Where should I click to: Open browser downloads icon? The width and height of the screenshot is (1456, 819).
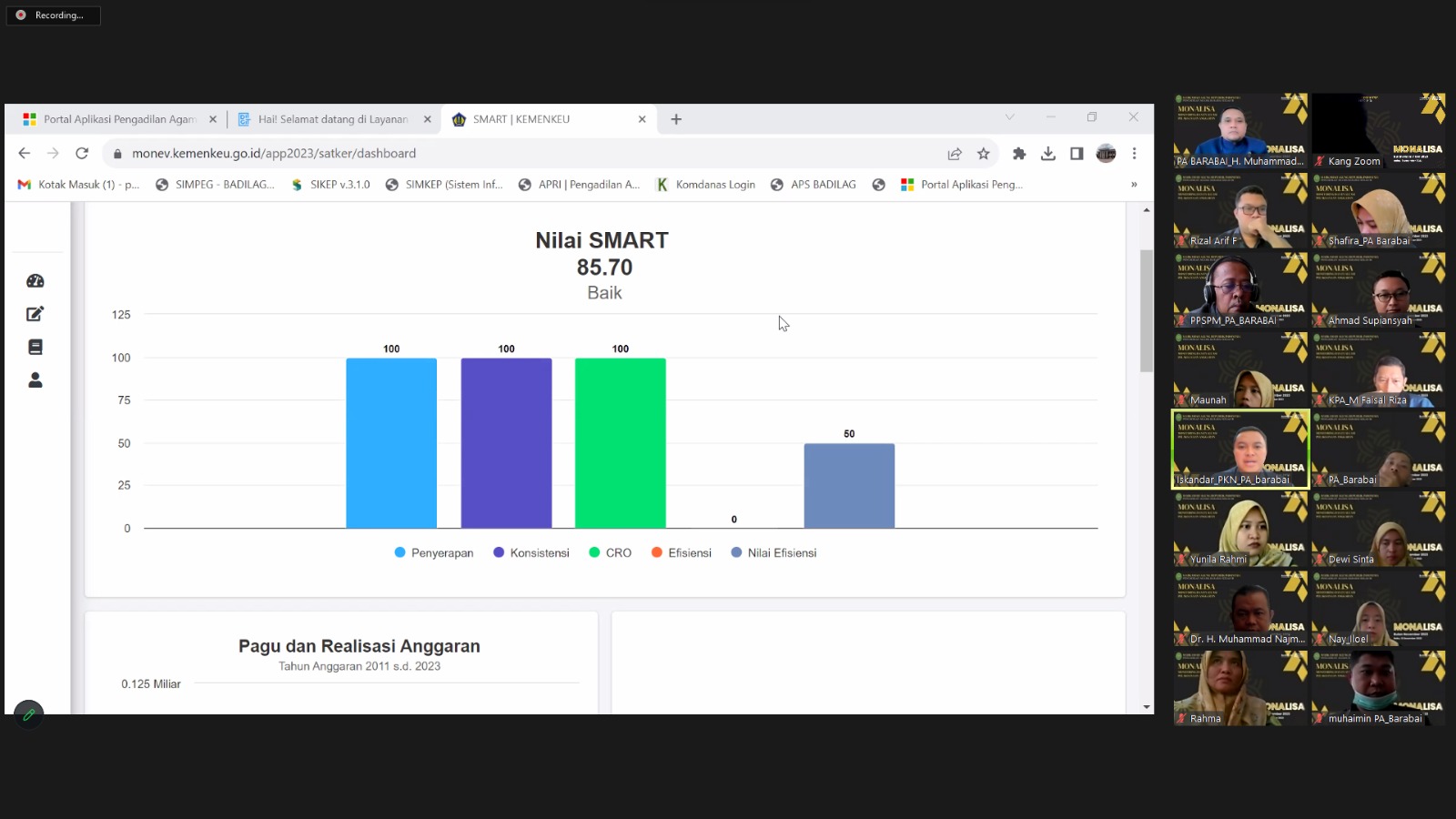[x=1048, y=154]
